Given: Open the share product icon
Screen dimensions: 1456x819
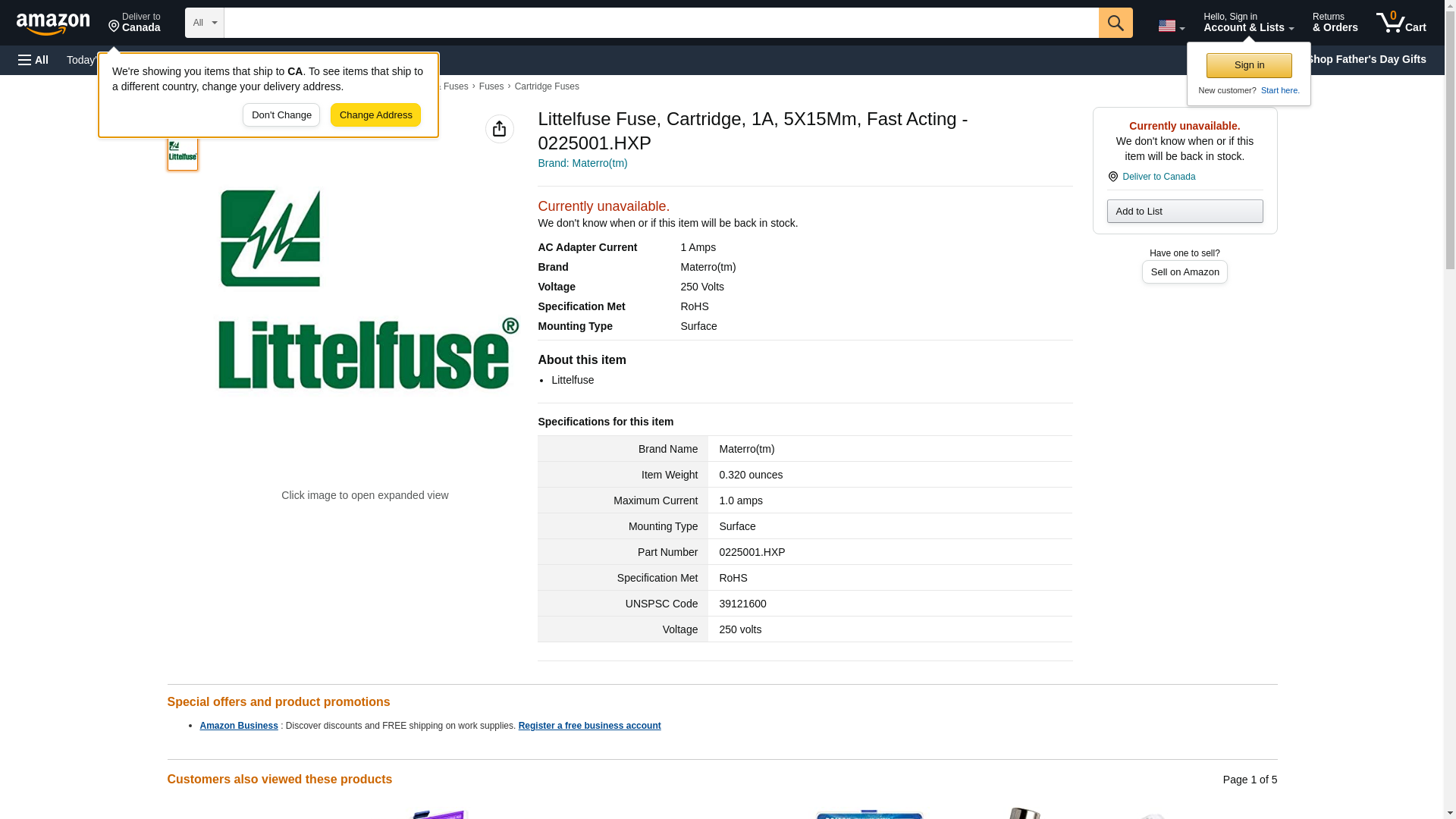Looking at the screenshot, I should pos(499,129).
